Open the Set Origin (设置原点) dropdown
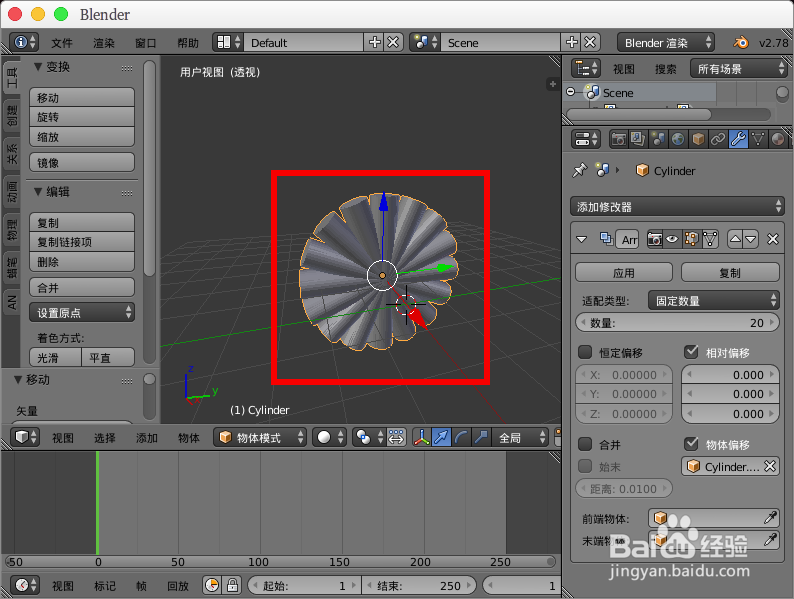The height and width of the screenshot is (599, 794). pos(82,312)
